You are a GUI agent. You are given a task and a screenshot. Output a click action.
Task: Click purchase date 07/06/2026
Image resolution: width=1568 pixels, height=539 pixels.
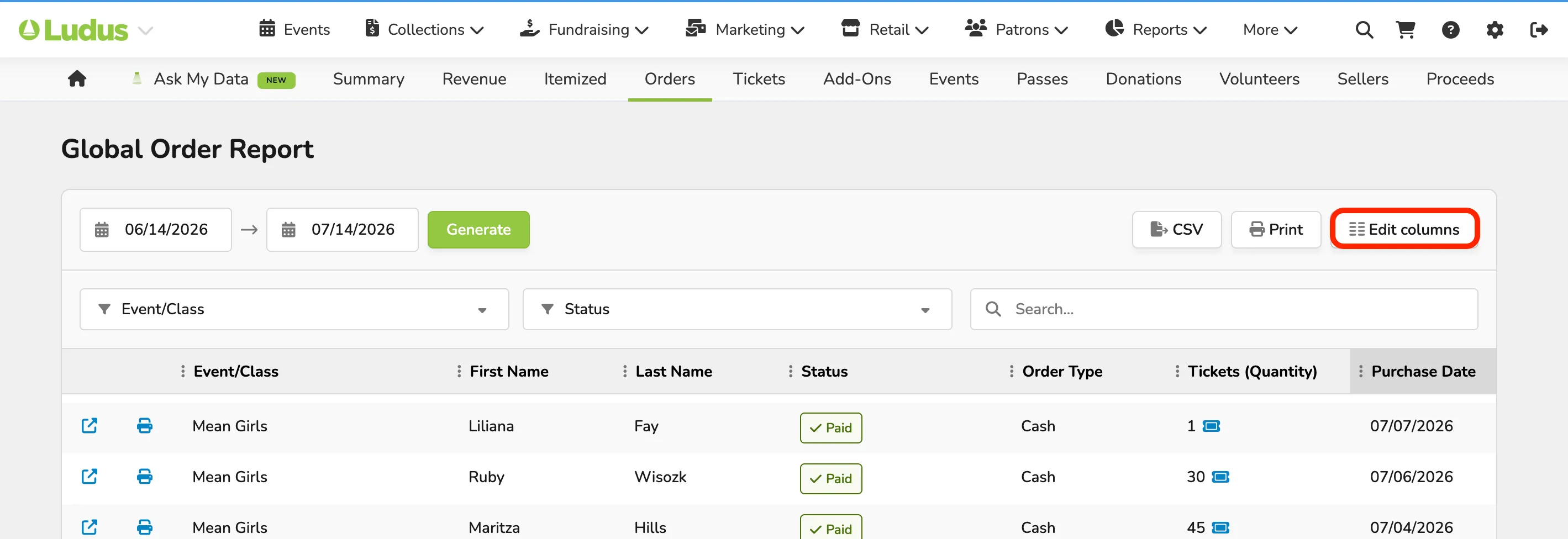pyautogui.click(x=1411, y=477)
